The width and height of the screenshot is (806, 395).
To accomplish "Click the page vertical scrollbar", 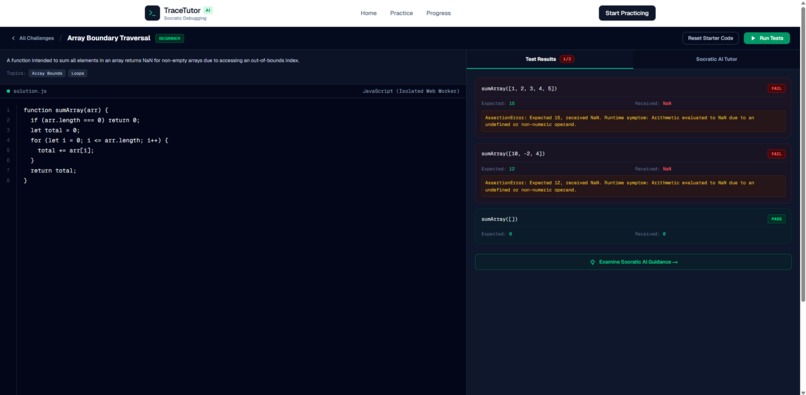I will 803,154.
